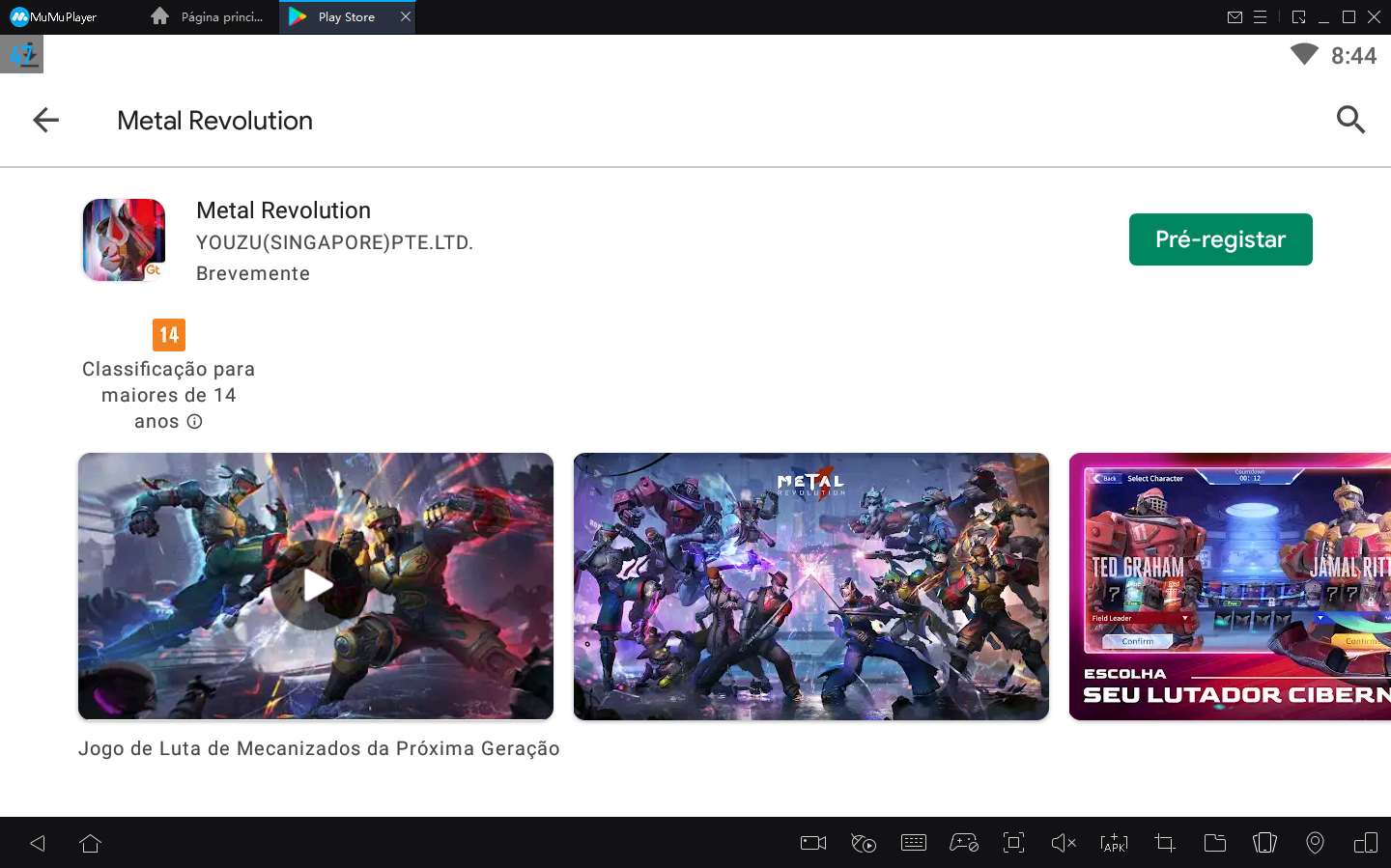
Task: Open the operation recorder macro icon
Action: tap(864, 843)
